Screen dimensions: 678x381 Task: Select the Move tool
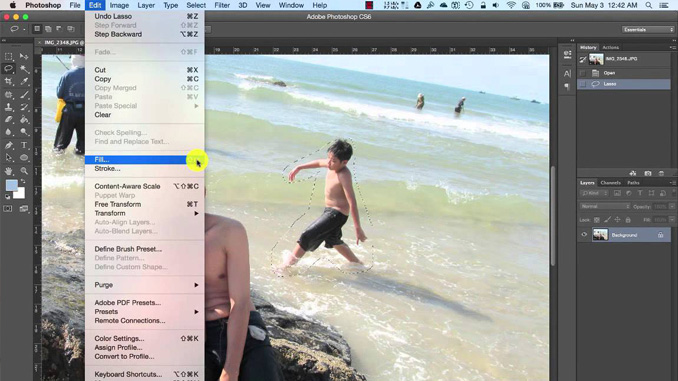[24, 57]
